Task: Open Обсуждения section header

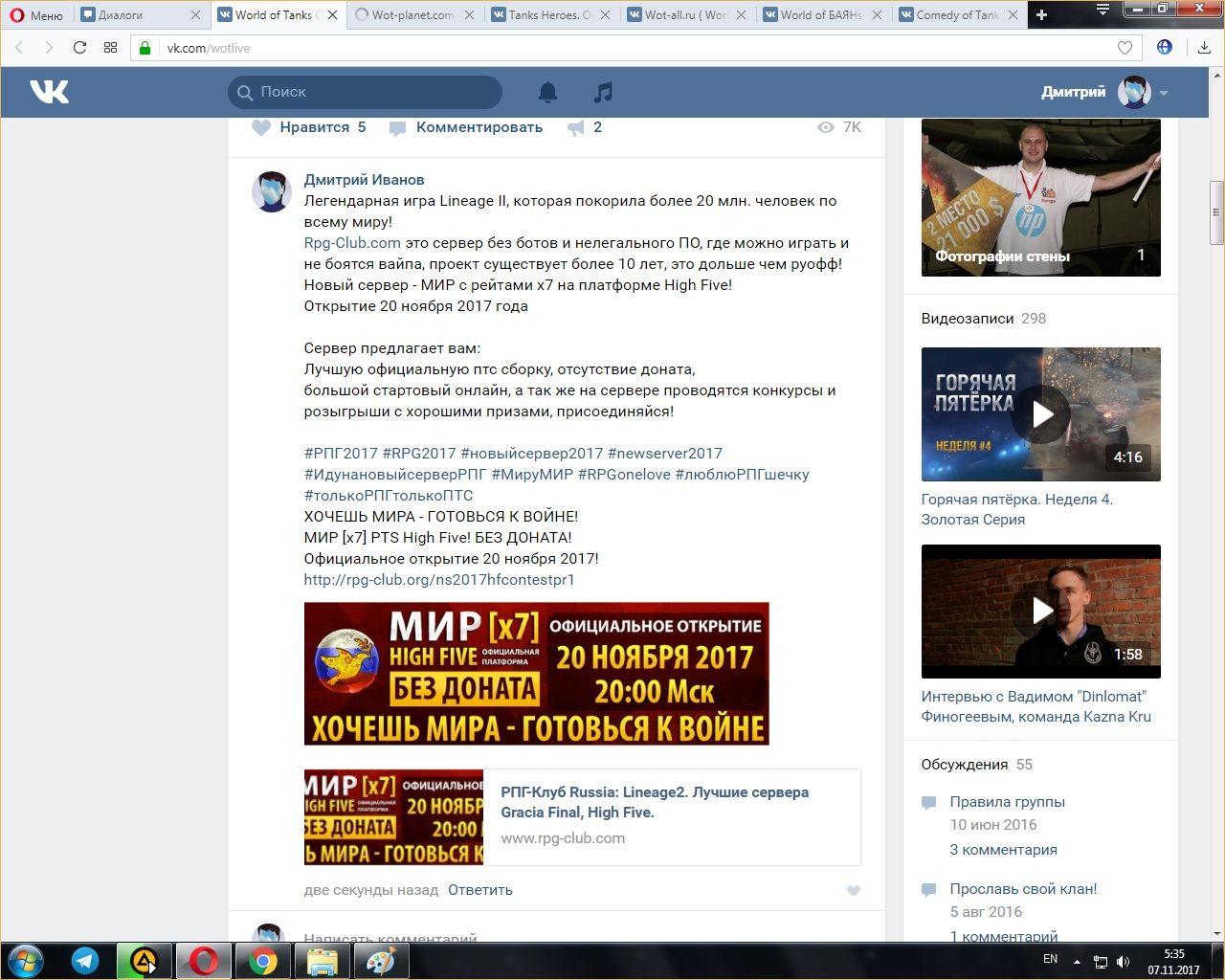Action: click(965, 765)
